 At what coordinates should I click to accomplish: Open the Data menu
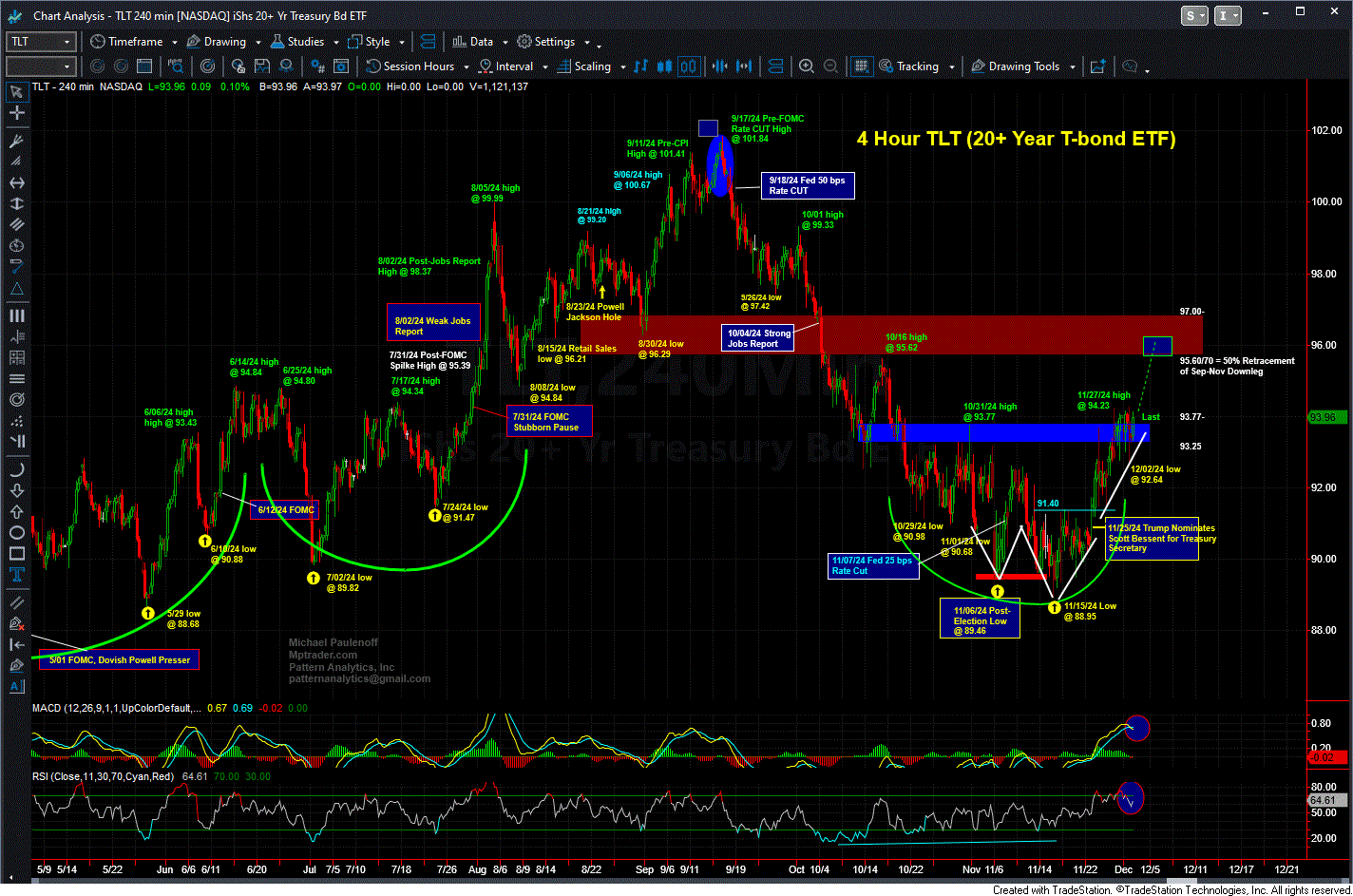point(472,42)
